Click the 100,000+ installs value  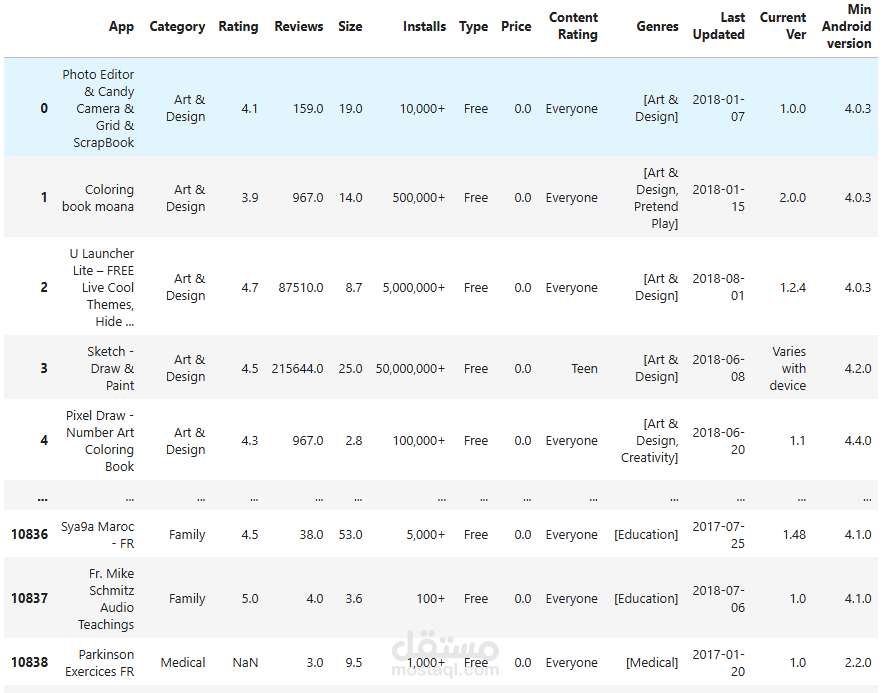point(419,440)
